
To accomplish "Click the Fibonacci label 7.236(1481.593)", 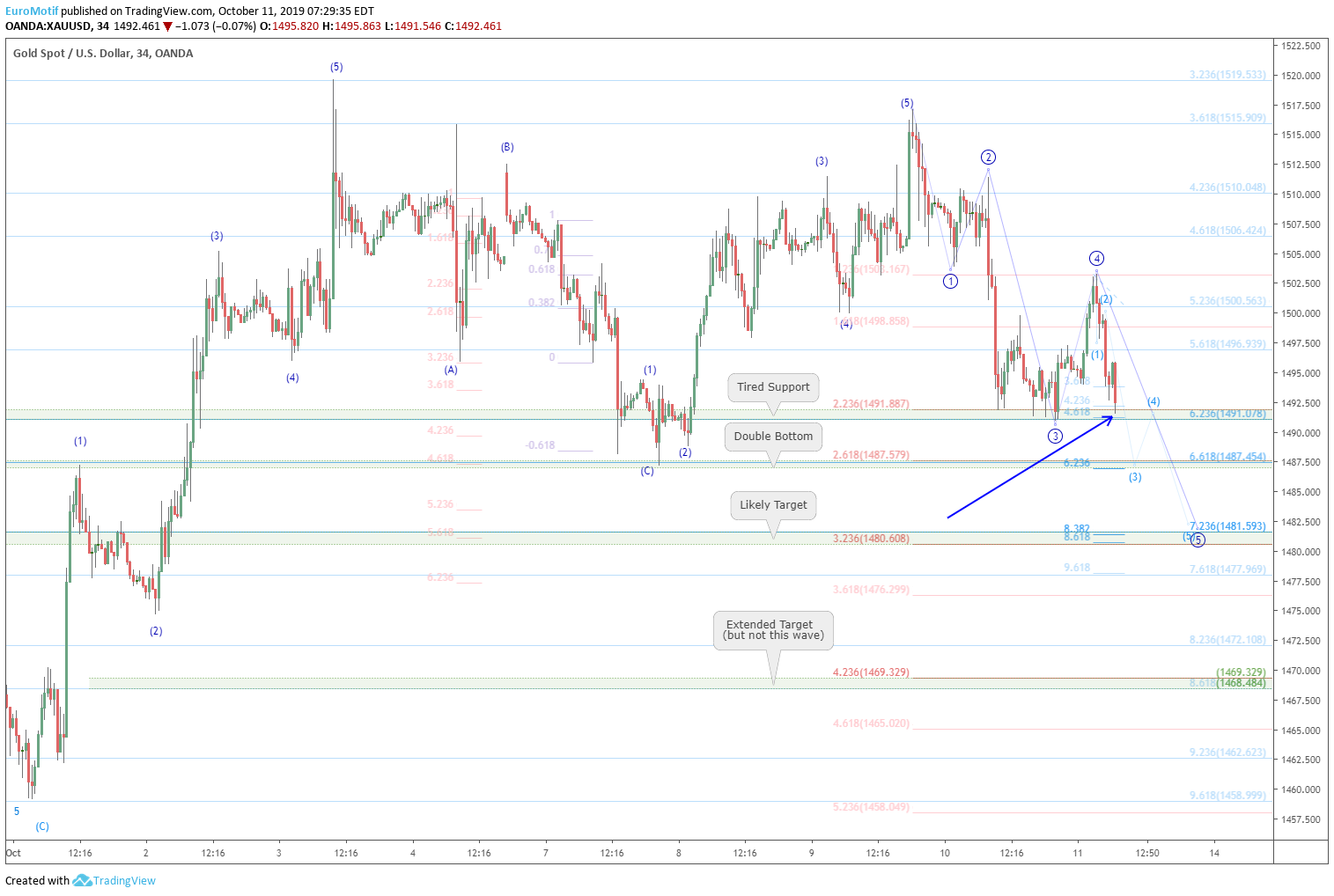I will pos(1227,526).
